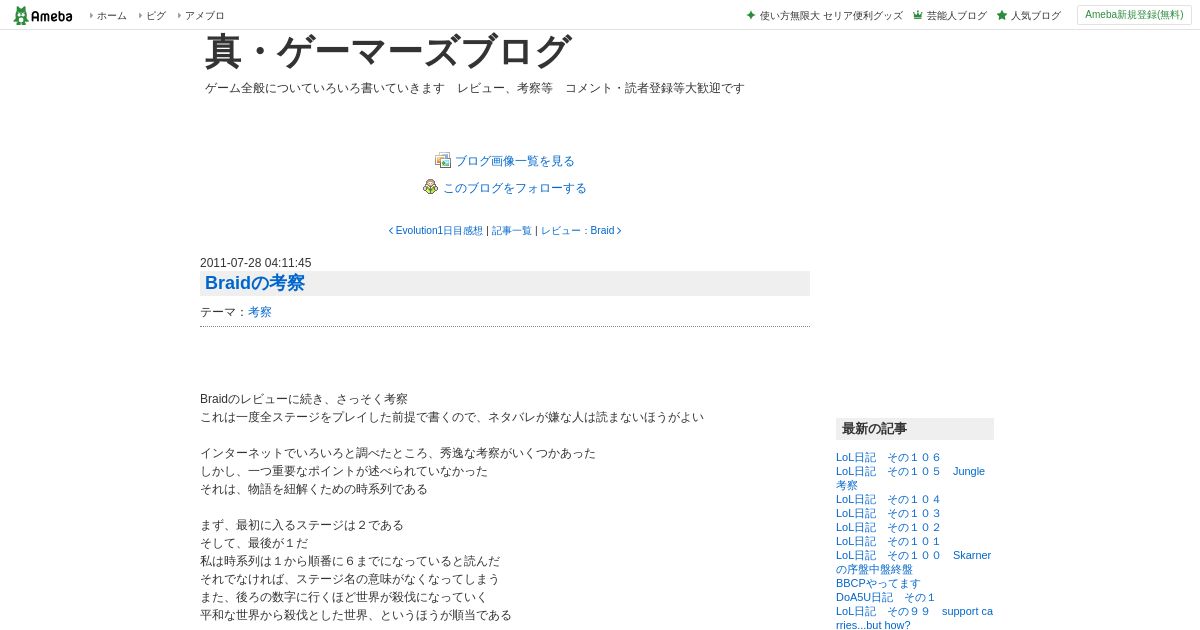The height and width of the screenshot is (630, 1200).
Task: Open sidebar post LoL日記 その１０３
Action: (x=888, y=513)
